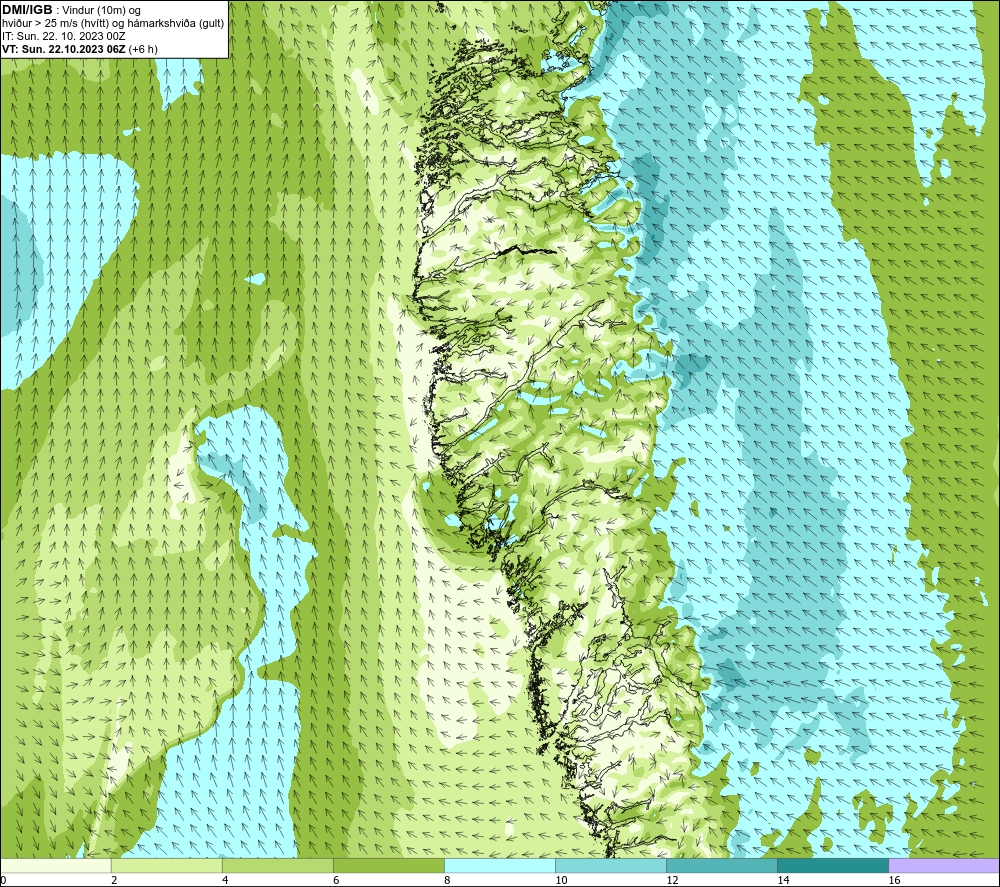Click the 6–8 m/s dark green swatch
Image resolution: width=1000 pixels, height=887 pixels.
coord(388,865)
